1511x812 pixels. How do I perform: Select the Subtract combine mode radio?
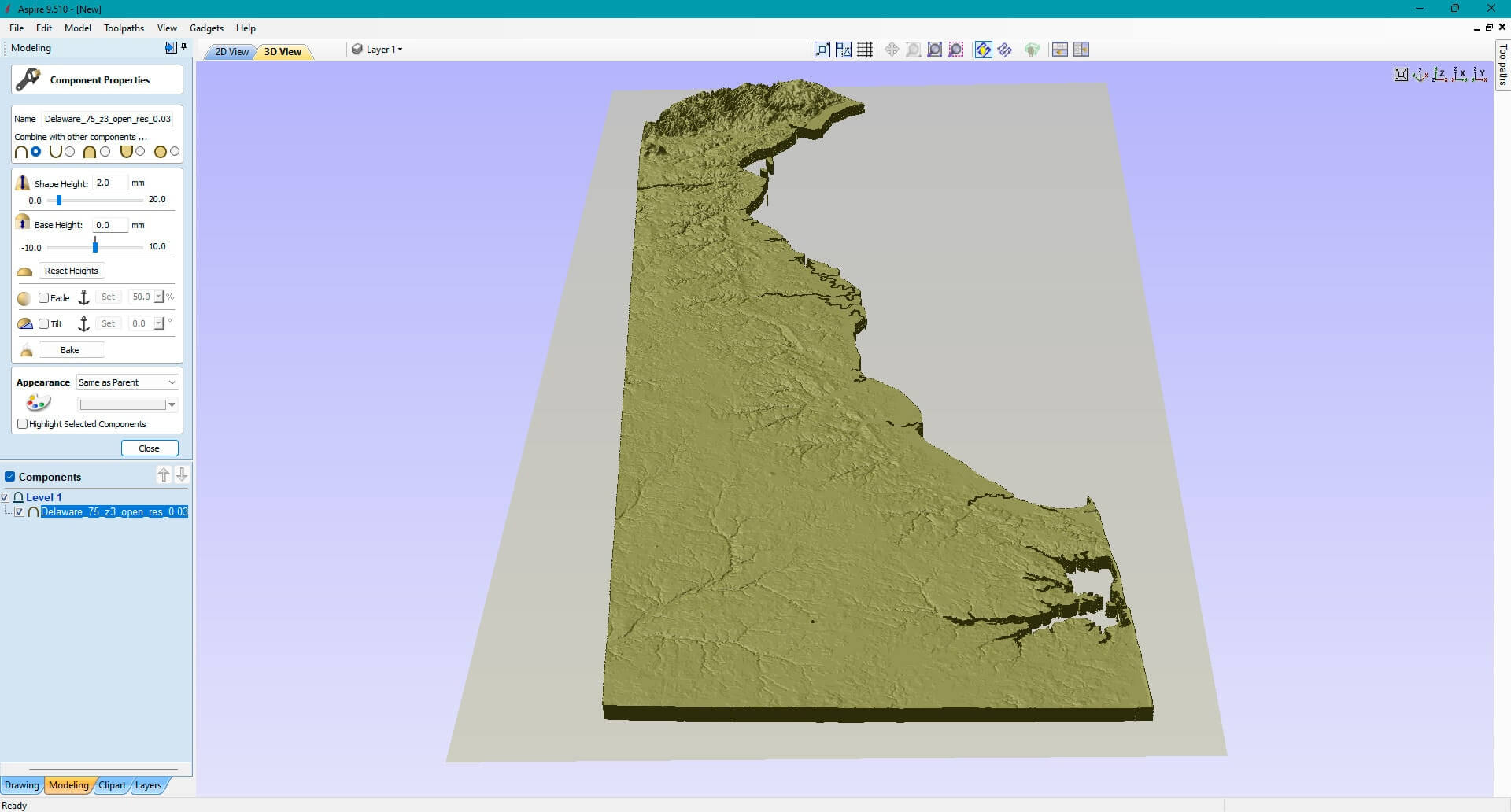coord(70,151)
